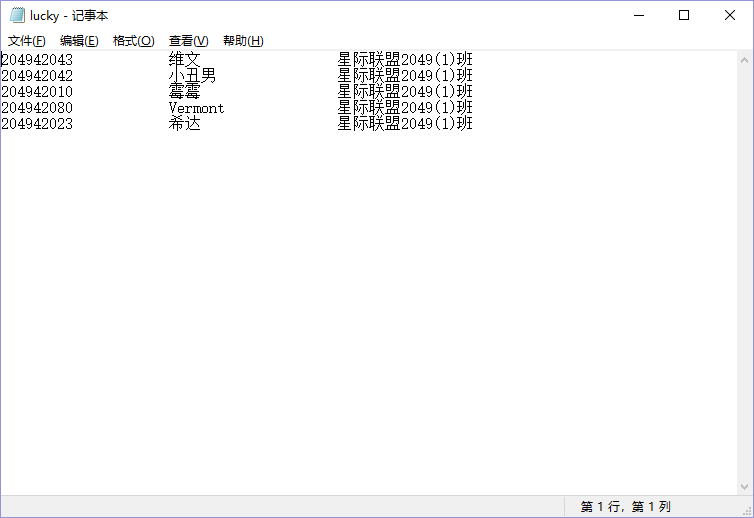Click 星际联盟2049(1)班 in the 希达 row
754x518 pixels.
coord(405,124)
